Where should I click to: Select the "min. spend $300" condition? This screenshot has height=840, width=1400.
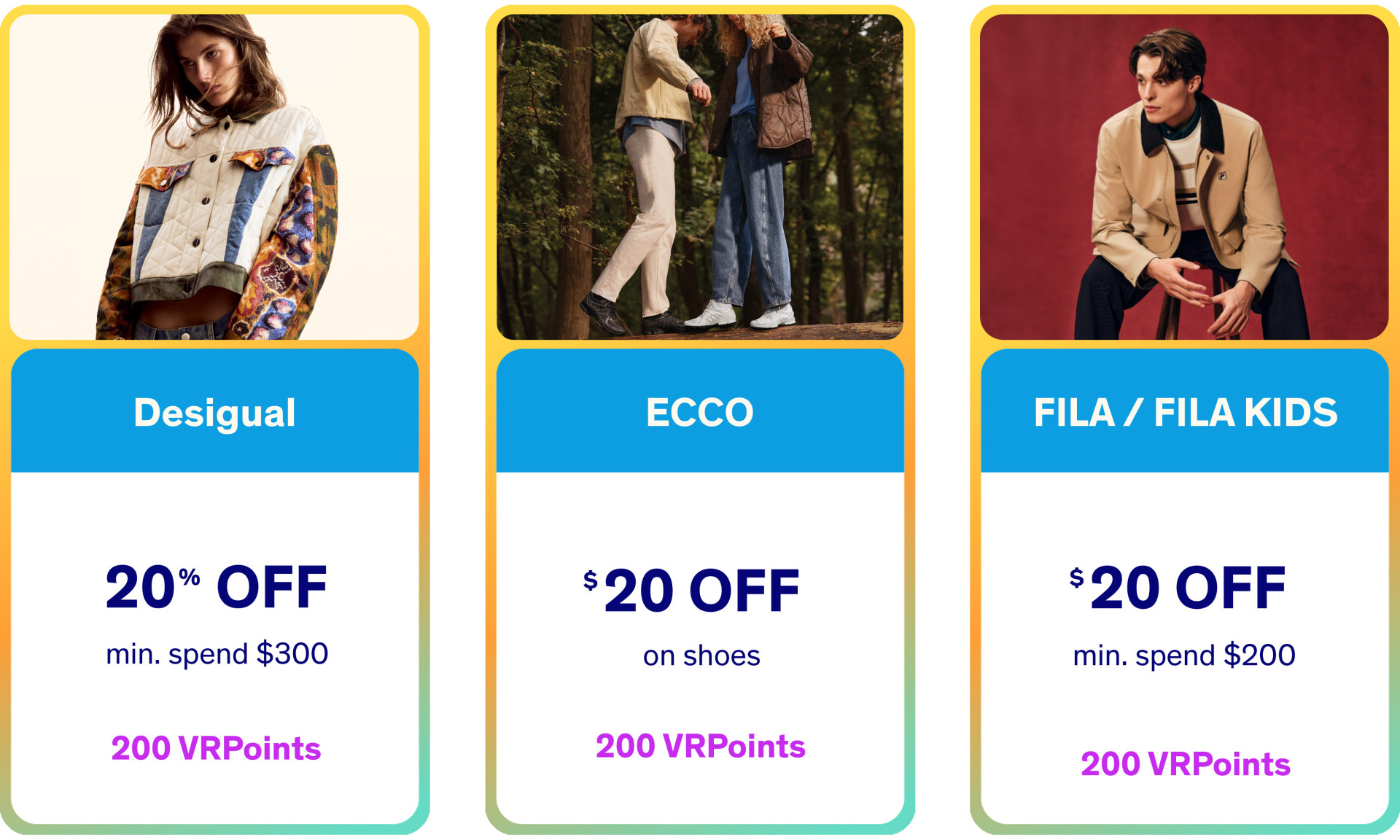tap(217, 654)
